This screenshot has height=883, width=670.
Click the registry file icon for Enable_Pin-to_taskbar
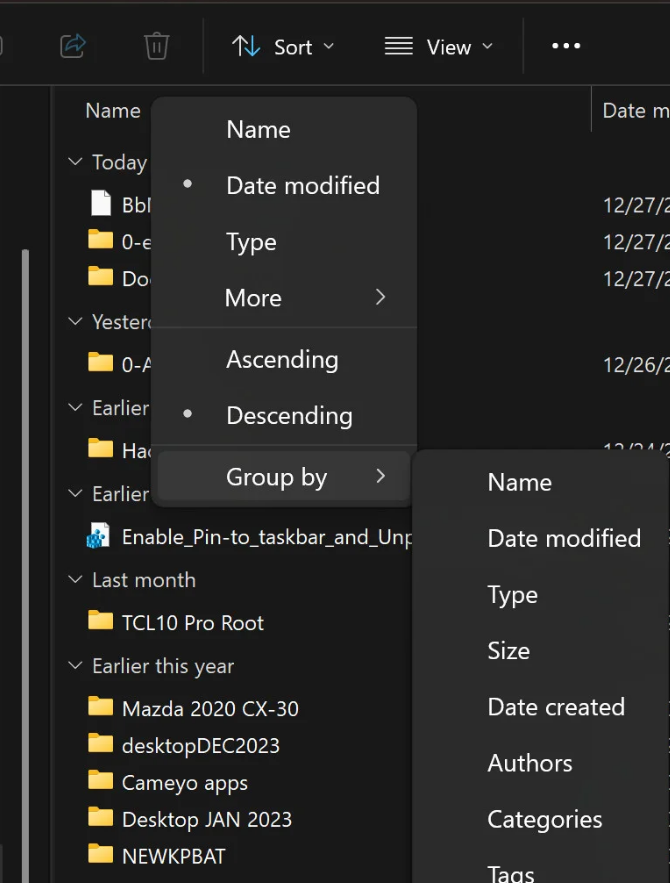point(98,537)
